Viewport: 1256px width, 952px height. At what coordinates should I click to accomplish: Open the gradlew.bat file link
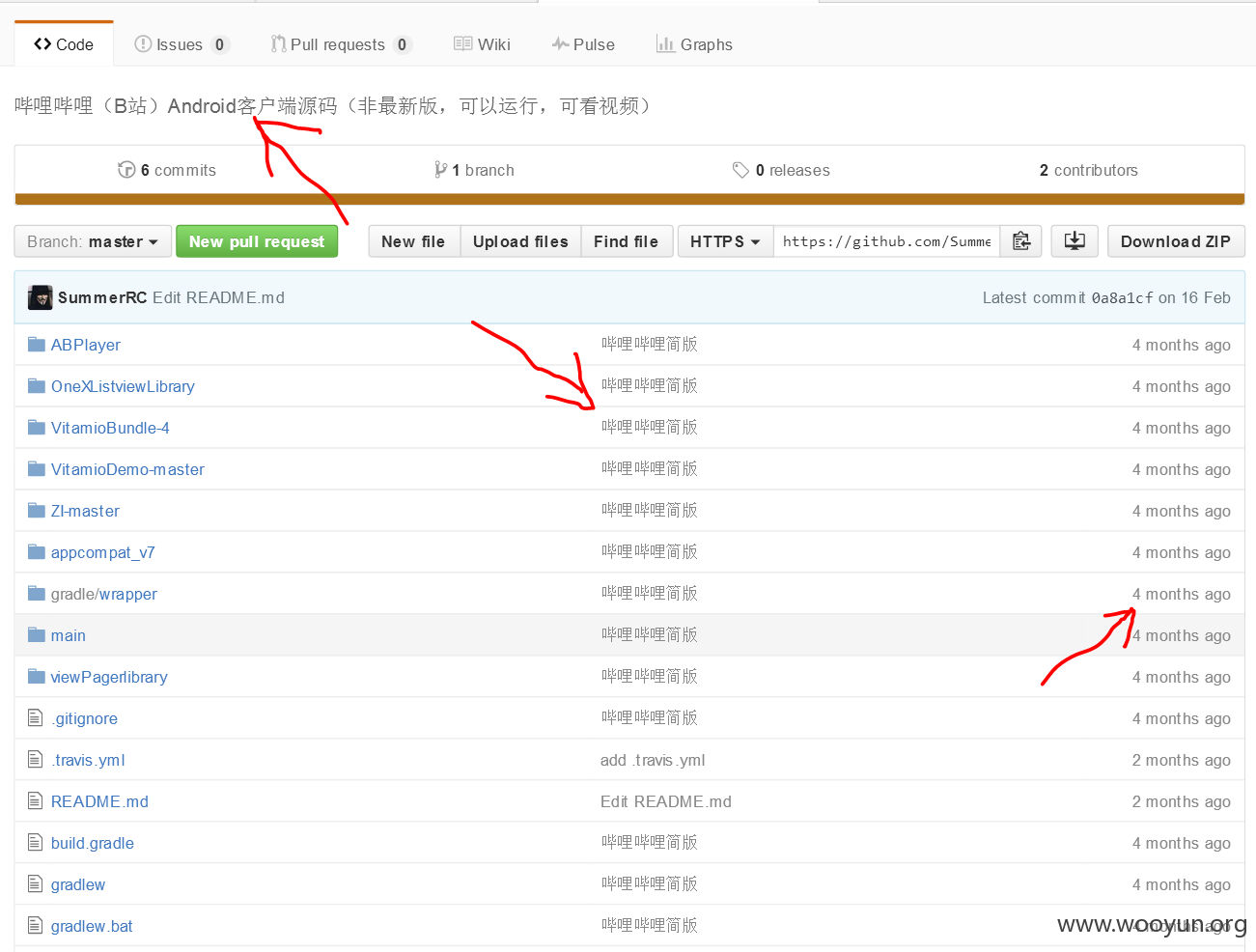(92, 926)
